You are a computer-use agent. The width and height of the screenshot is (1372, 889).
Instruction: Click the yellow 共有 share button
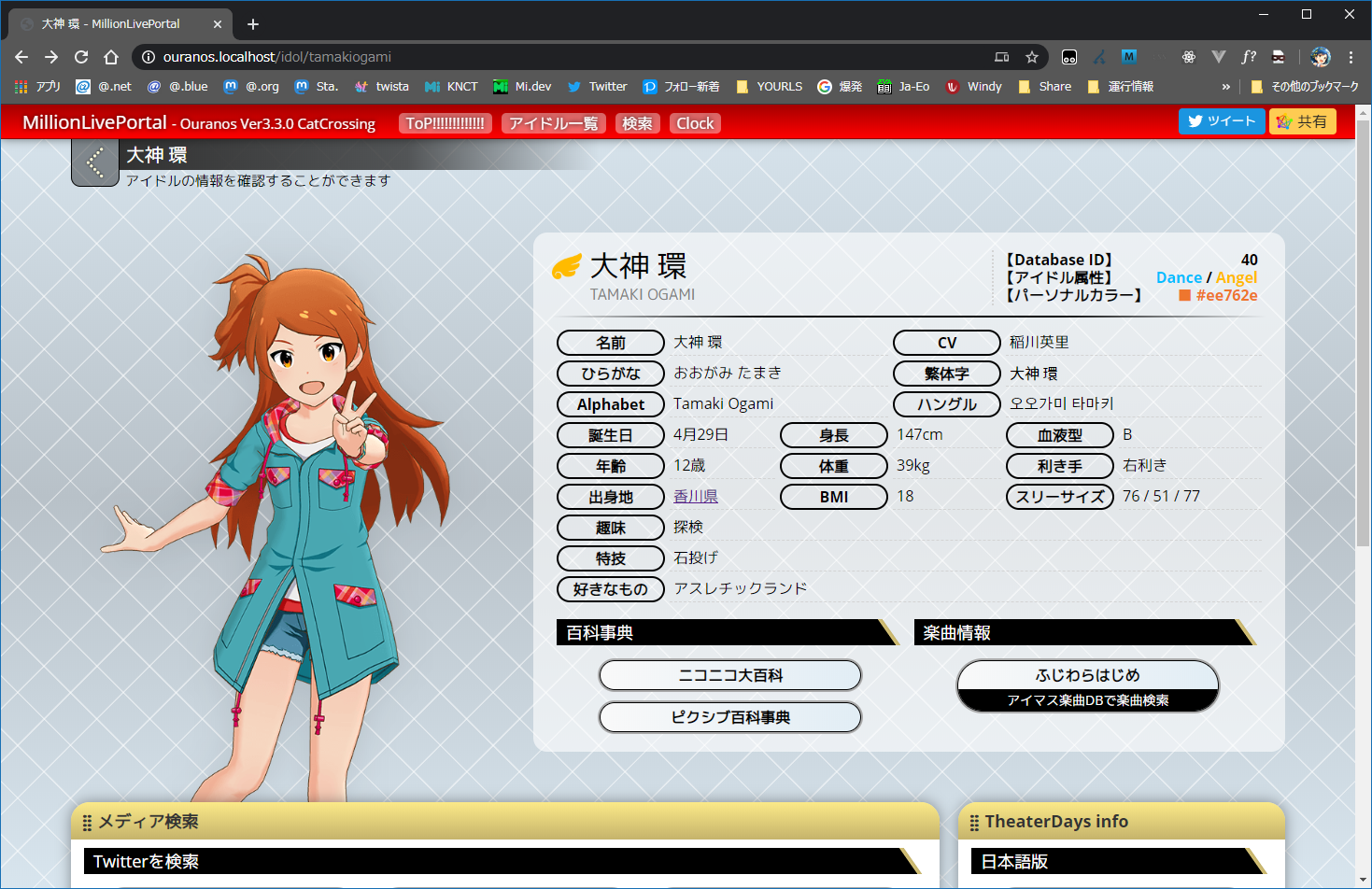(x=1303, y=121)
